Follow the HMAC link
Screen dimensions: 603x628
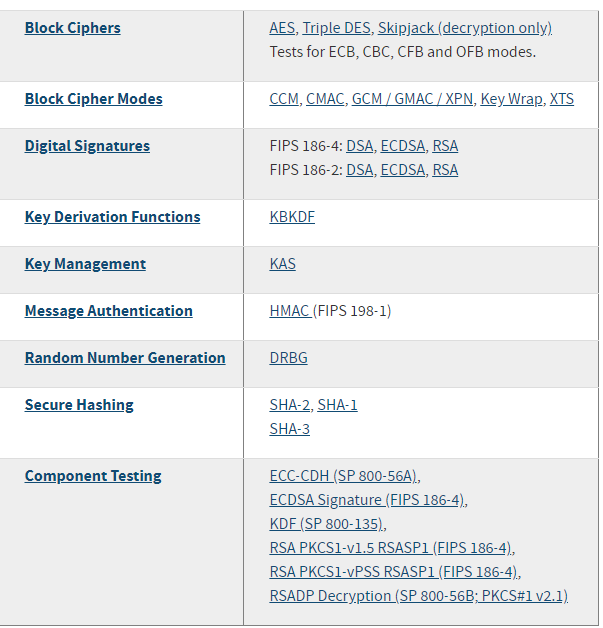[x=290, y=311]
